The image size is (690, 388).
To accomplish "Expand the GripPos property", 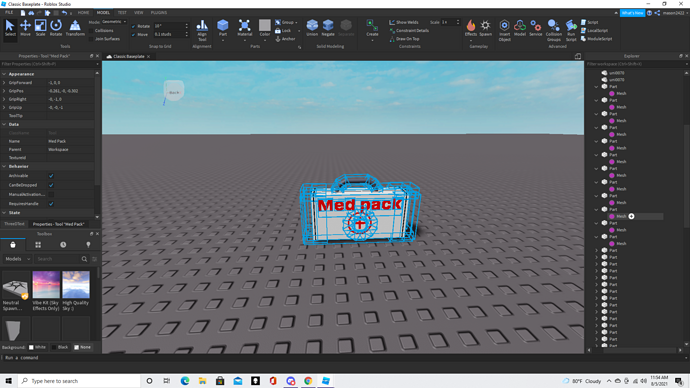I will [x=4, y=91].
